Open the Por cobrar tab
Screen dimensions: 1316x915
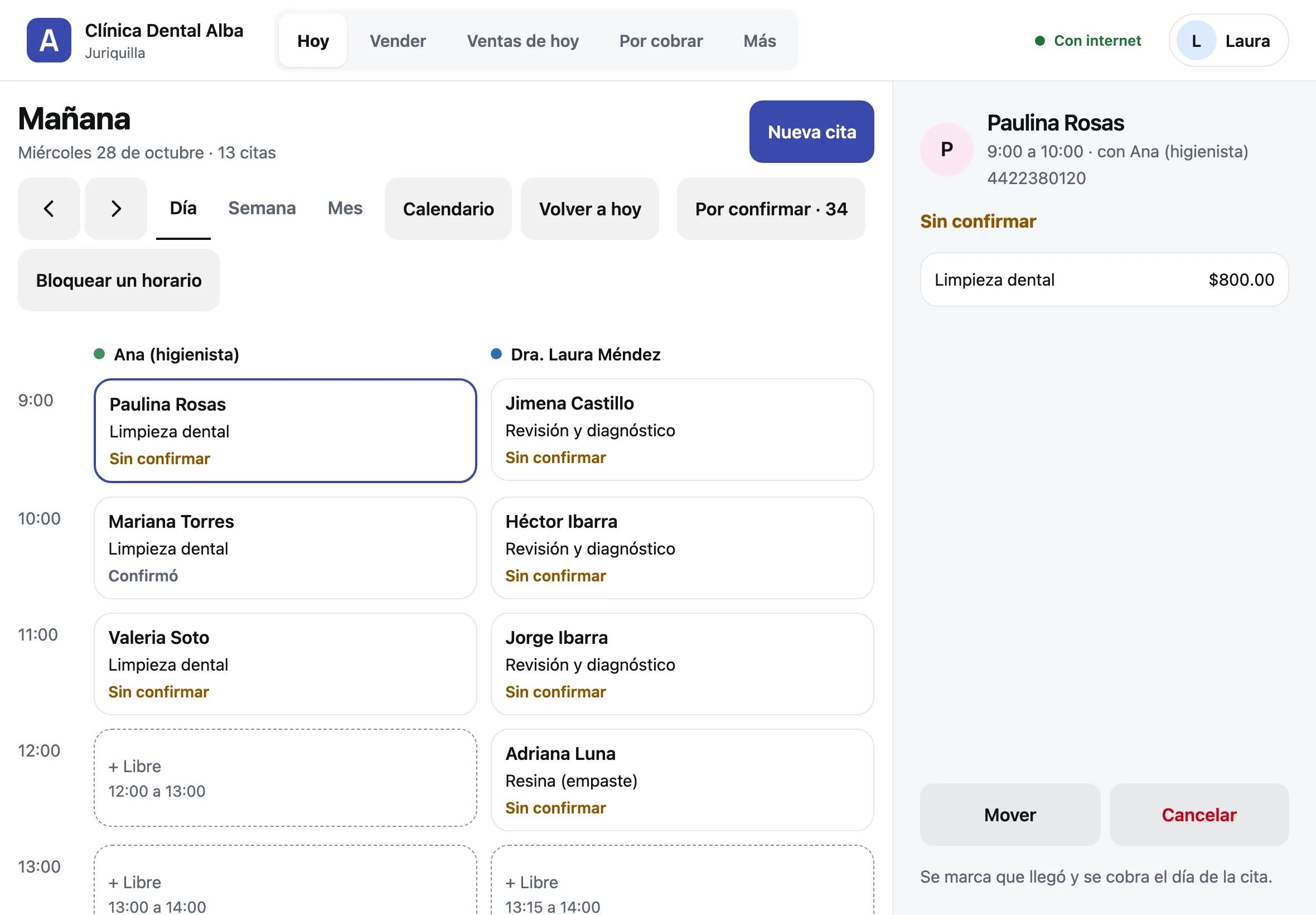[661, 41]
